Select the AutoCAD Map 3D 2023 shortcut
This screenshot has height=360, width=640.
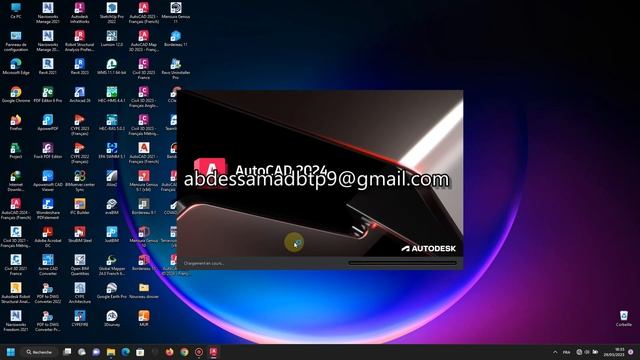coord(144,41)
